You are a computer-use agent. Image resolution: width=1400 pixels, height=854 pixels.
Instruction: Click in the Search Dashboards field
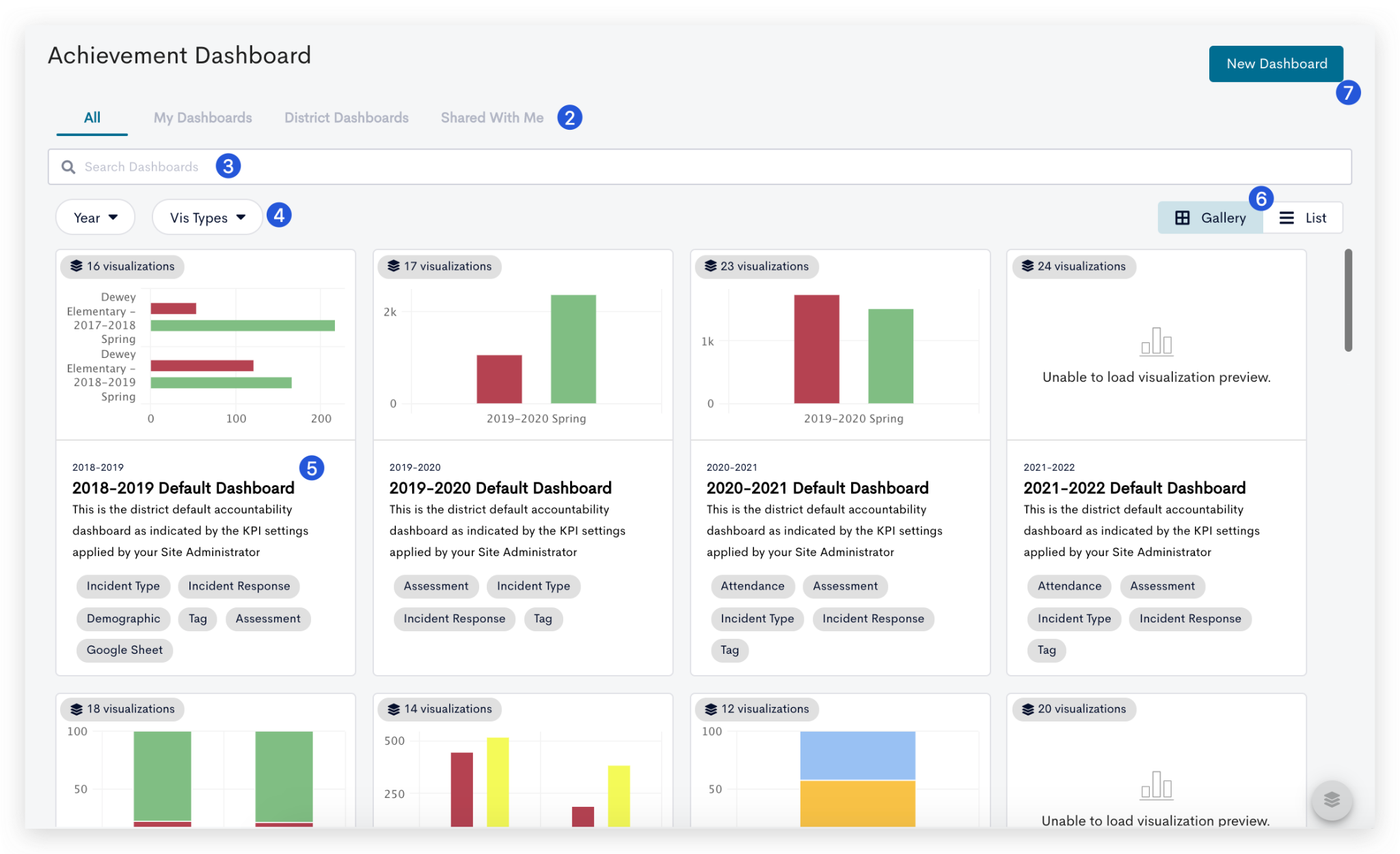pos(700,167)
